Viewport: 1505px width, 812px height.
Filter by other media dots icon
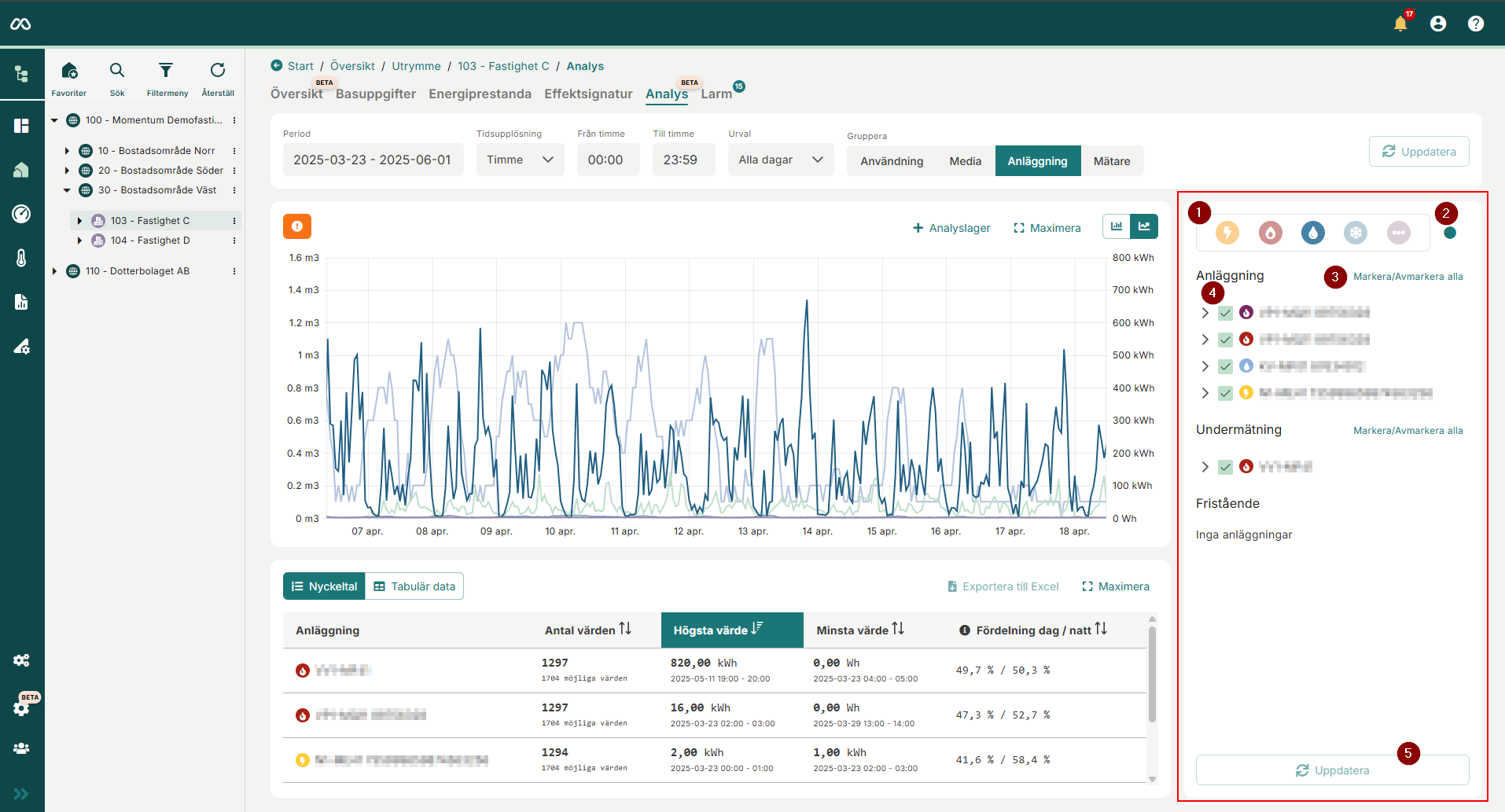[x=1399, y=233]
